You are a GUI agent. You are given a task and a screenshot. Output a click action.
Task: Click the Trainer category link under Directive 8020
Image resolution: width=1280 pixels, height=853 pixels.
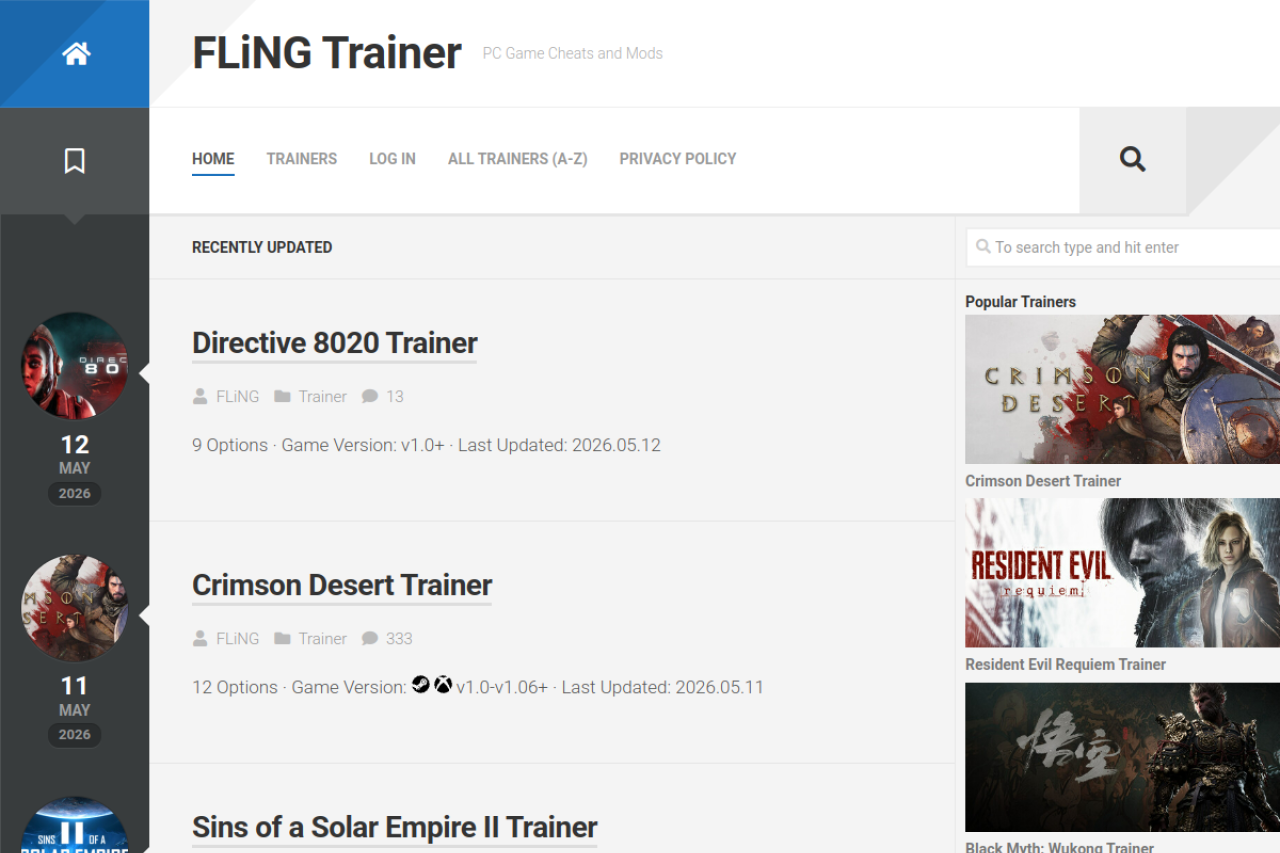322,396
